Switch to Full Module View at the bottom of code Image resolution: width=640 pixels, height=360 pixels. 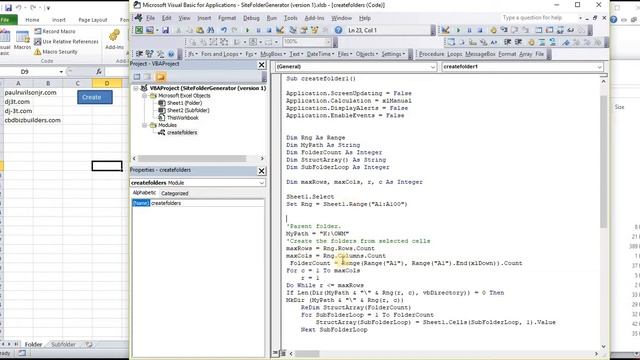pos(282,353)
